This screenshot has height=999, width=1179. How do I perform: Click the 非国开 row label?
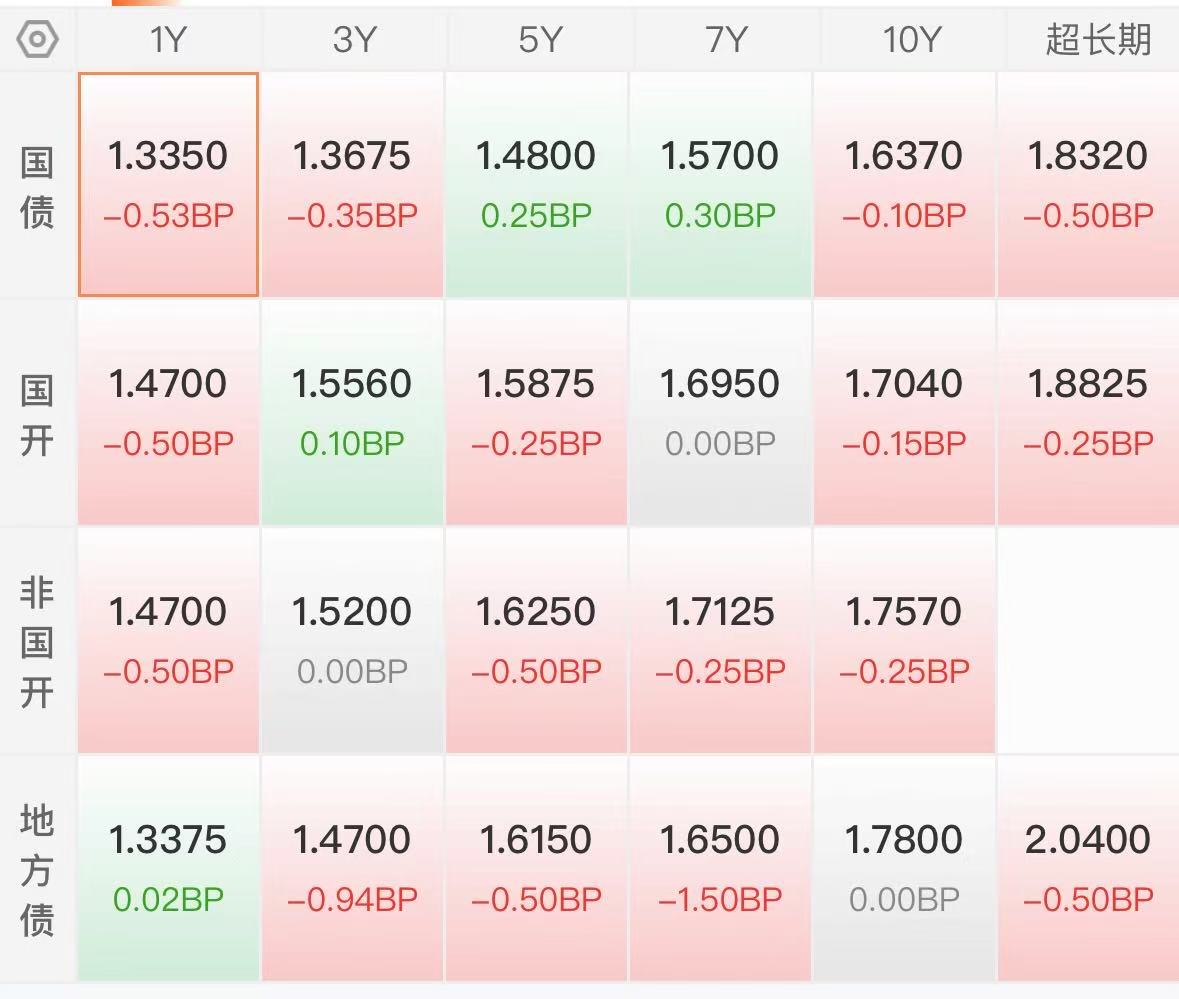[x=37, y=643]
